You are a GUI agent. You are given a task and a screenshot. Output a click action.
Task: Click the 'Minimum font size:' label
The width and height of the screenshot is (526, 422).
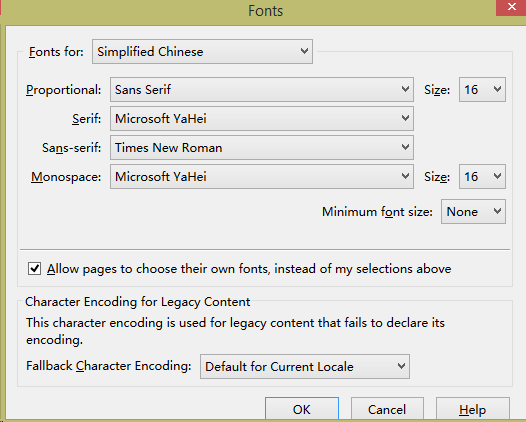pyautogui.click(x=377, y=212)
